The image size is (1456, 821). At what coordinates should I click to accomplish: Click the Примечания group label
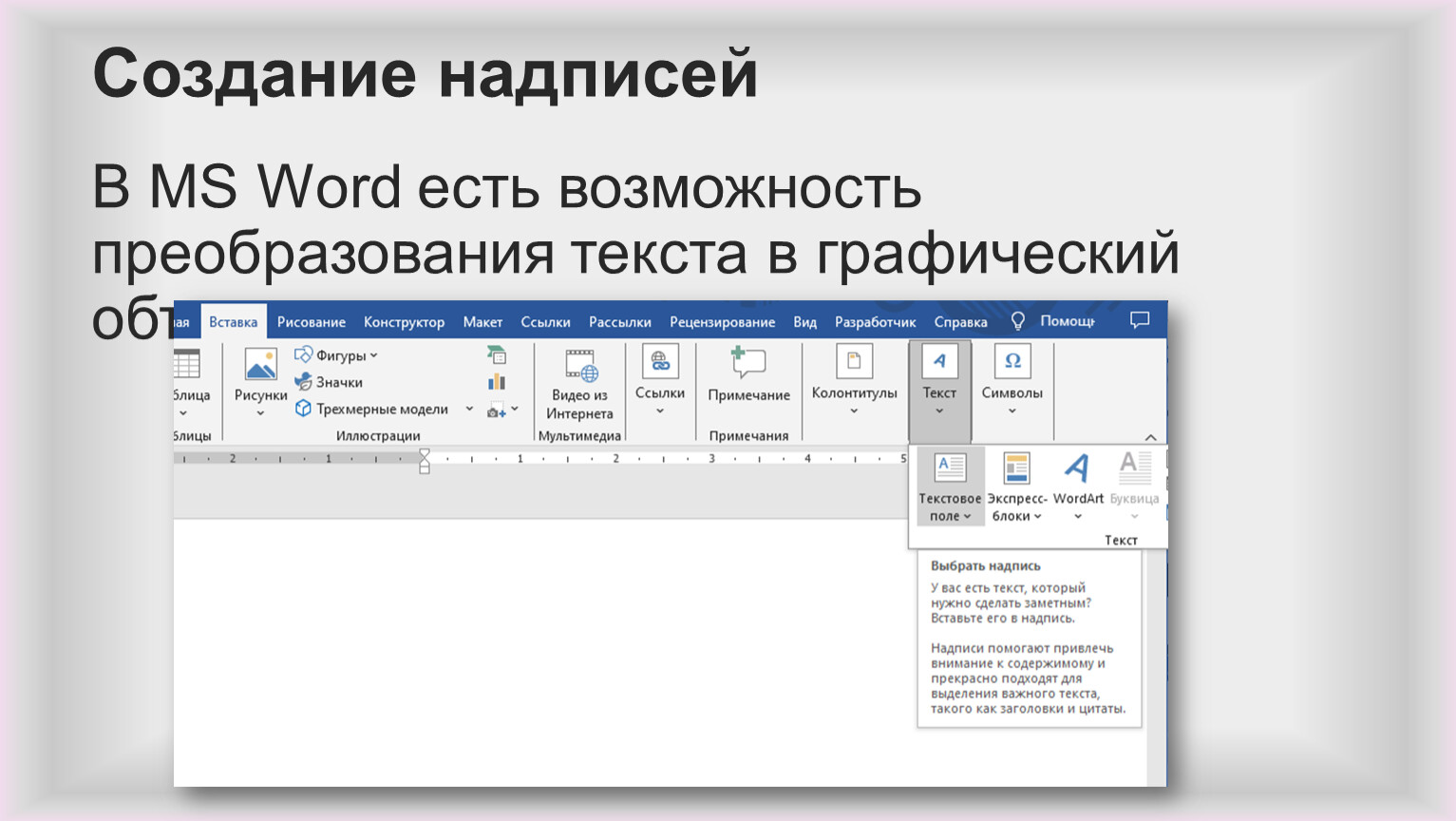point(748,435)
